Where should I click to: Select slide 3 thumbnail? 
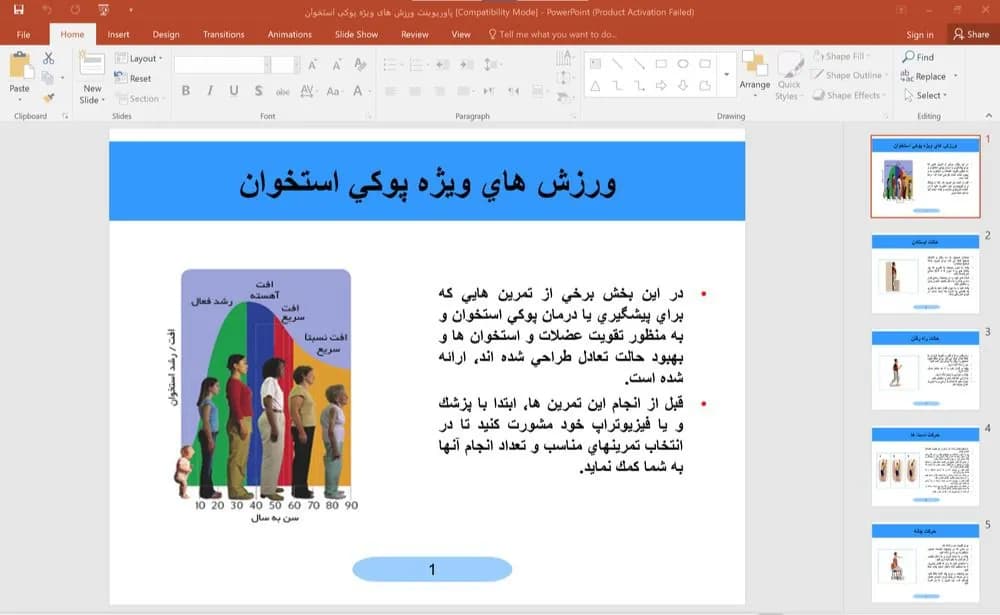[x=925, y=370]
